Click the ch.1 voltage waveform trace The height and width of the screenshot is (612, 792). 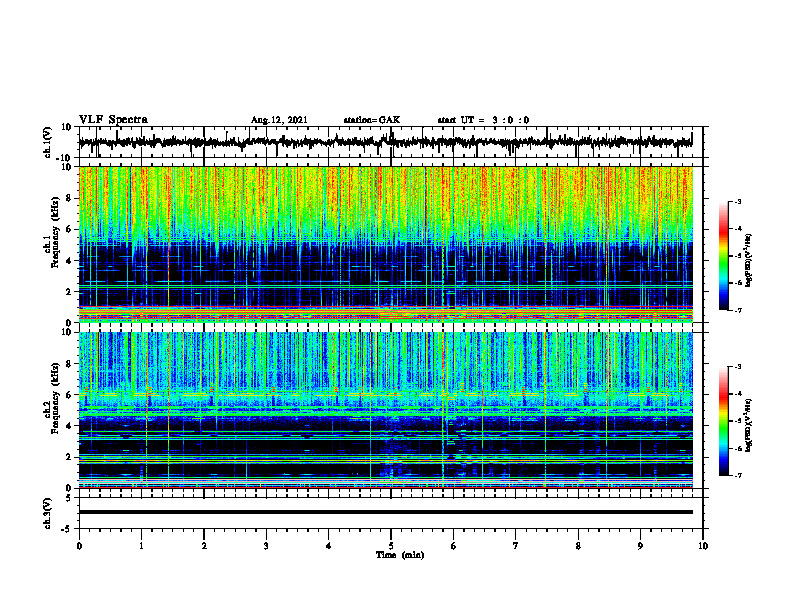(385, 142)
